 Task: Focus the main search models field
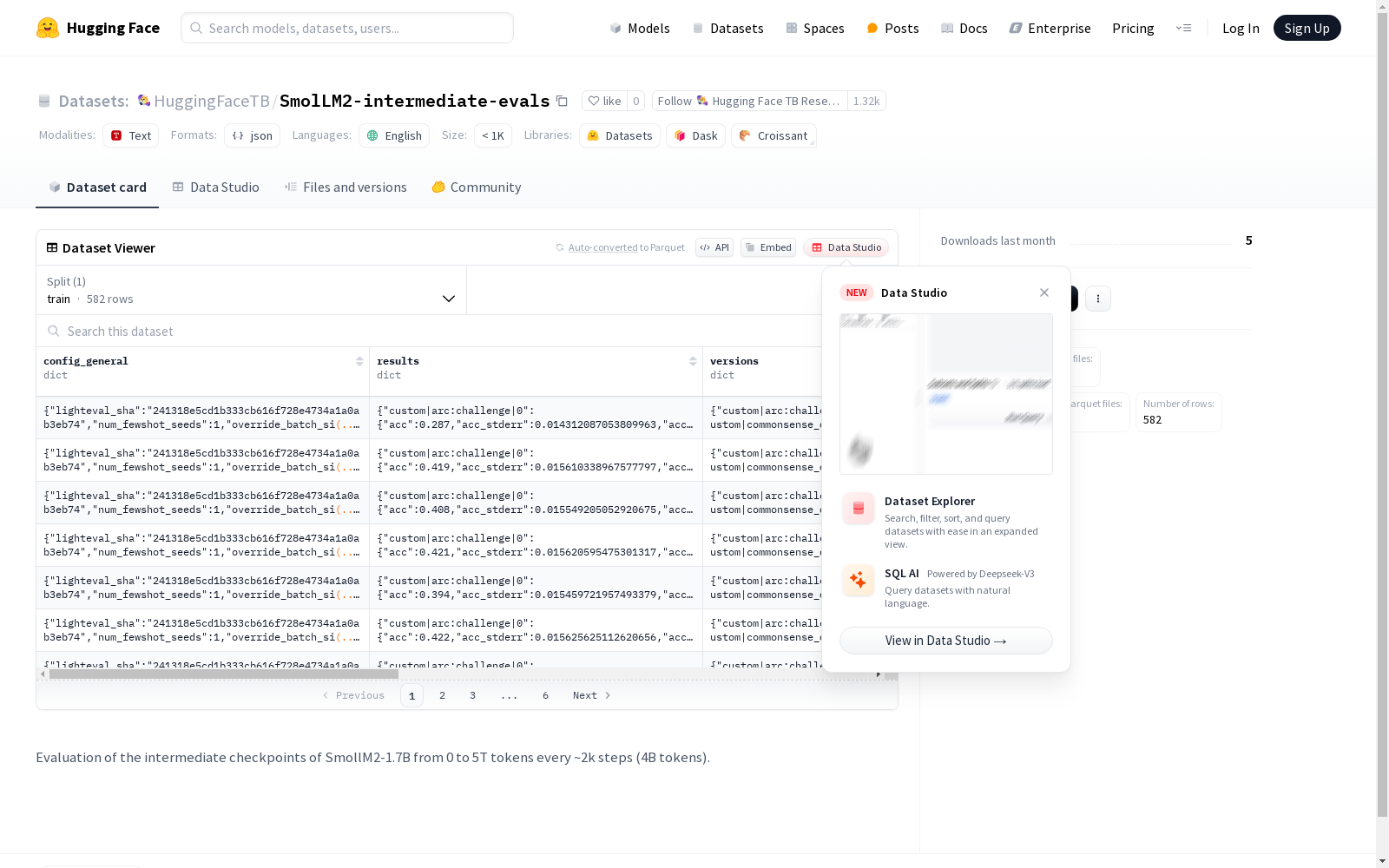click(x=347, y=28)
